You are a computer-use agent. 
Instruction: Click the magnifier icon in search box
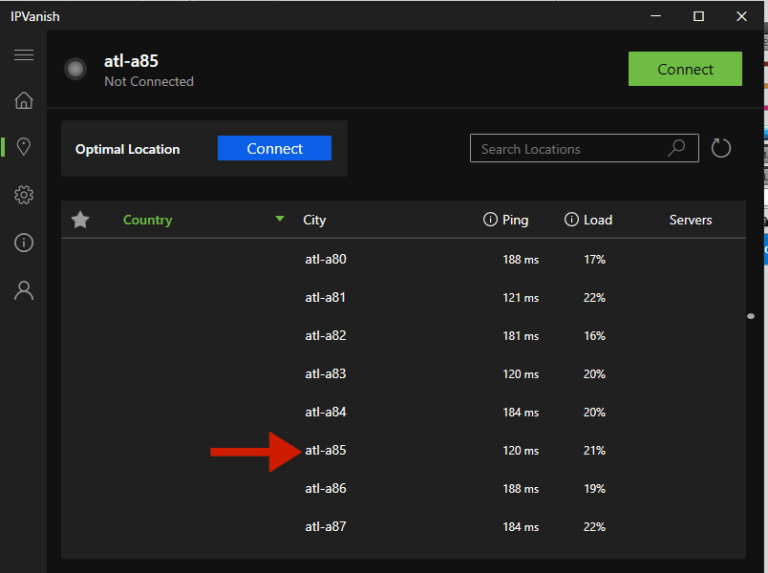point(677,148)
